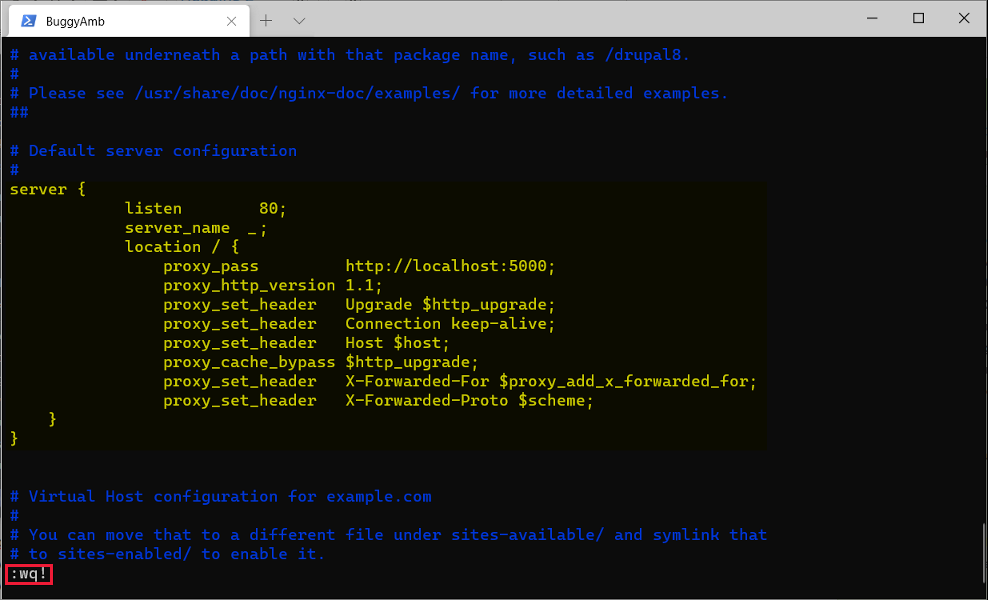This screenshot has height=600, width=988.
Task: Click the proxy_cache_bypass directive
Action: click(249, 362)
